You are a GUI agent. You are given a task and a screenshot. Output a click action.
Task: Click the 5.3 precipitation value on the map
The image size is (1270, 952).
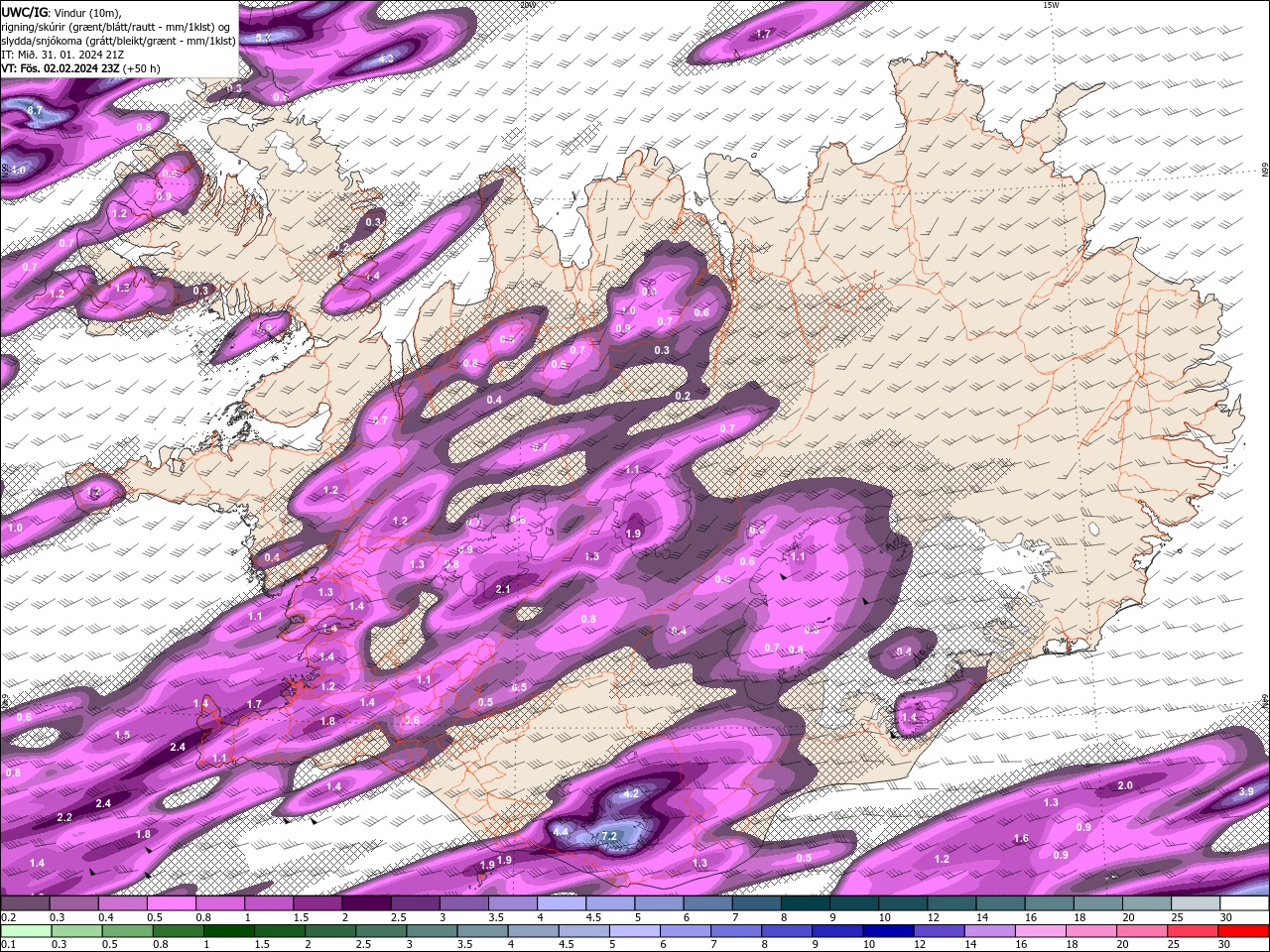point(264,38)
